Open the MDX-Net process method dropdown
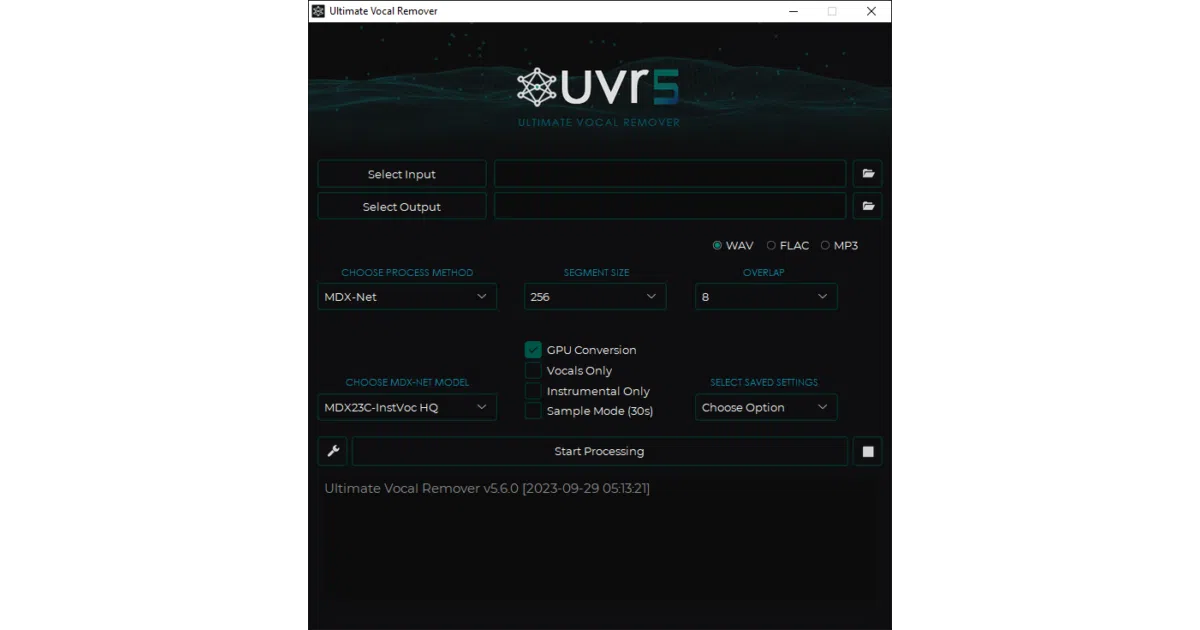The height and width of the screenshot is (630, 1200). tap(407, 297)
